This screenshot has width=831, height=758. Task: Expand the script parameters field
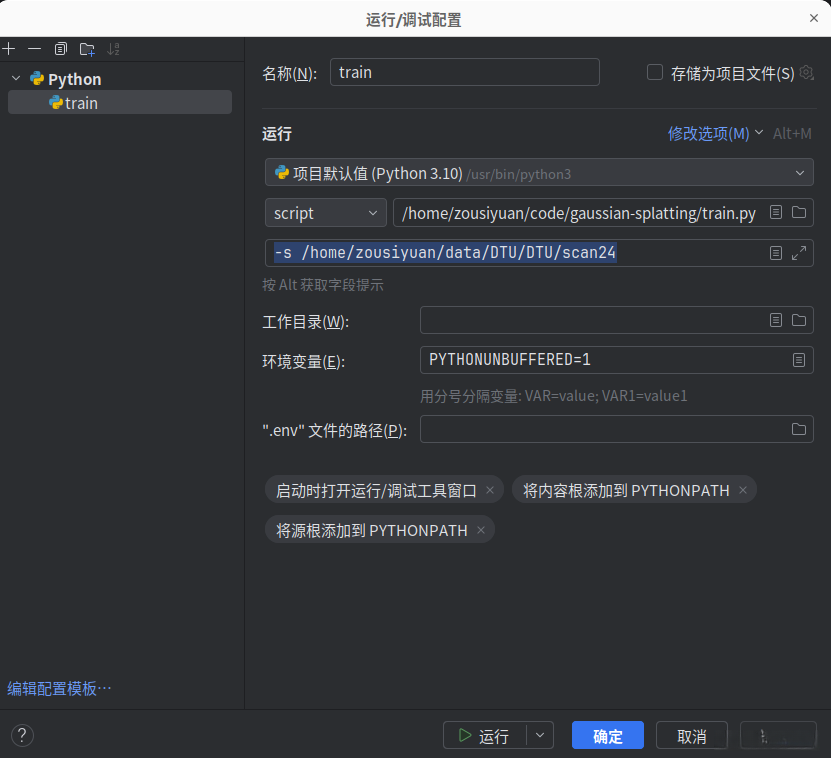[799, 253]
